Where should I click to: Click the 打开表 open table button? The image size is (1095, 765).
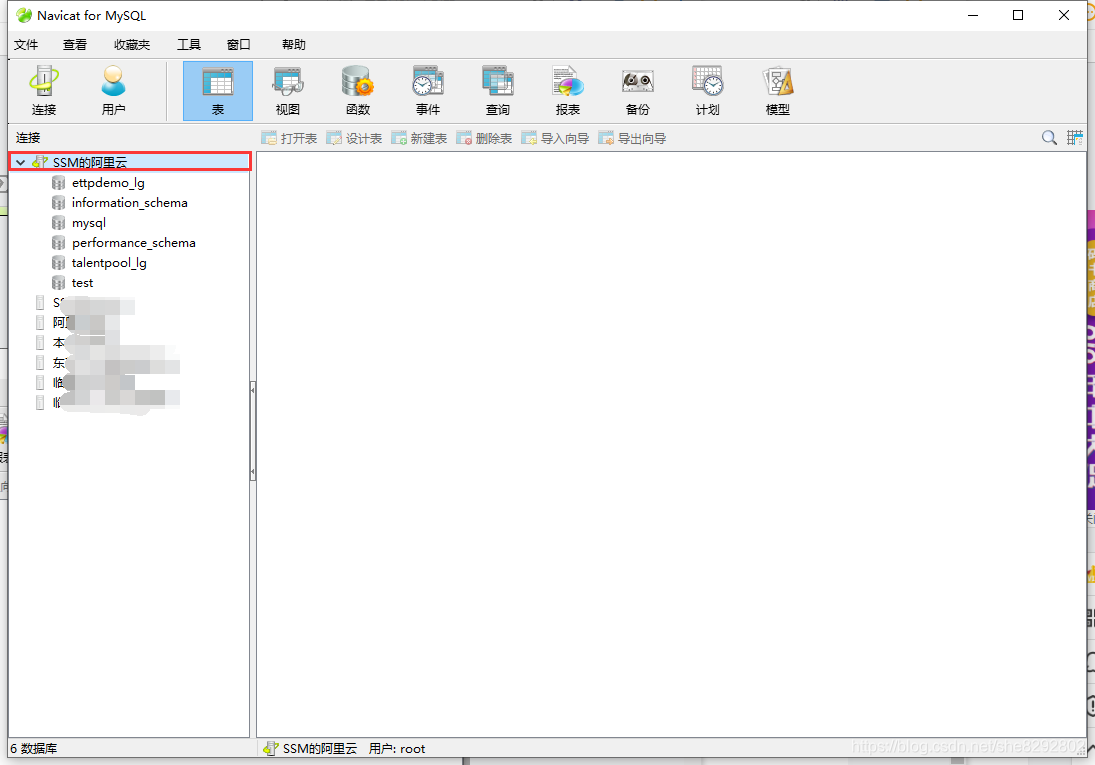tap(289, 138)
